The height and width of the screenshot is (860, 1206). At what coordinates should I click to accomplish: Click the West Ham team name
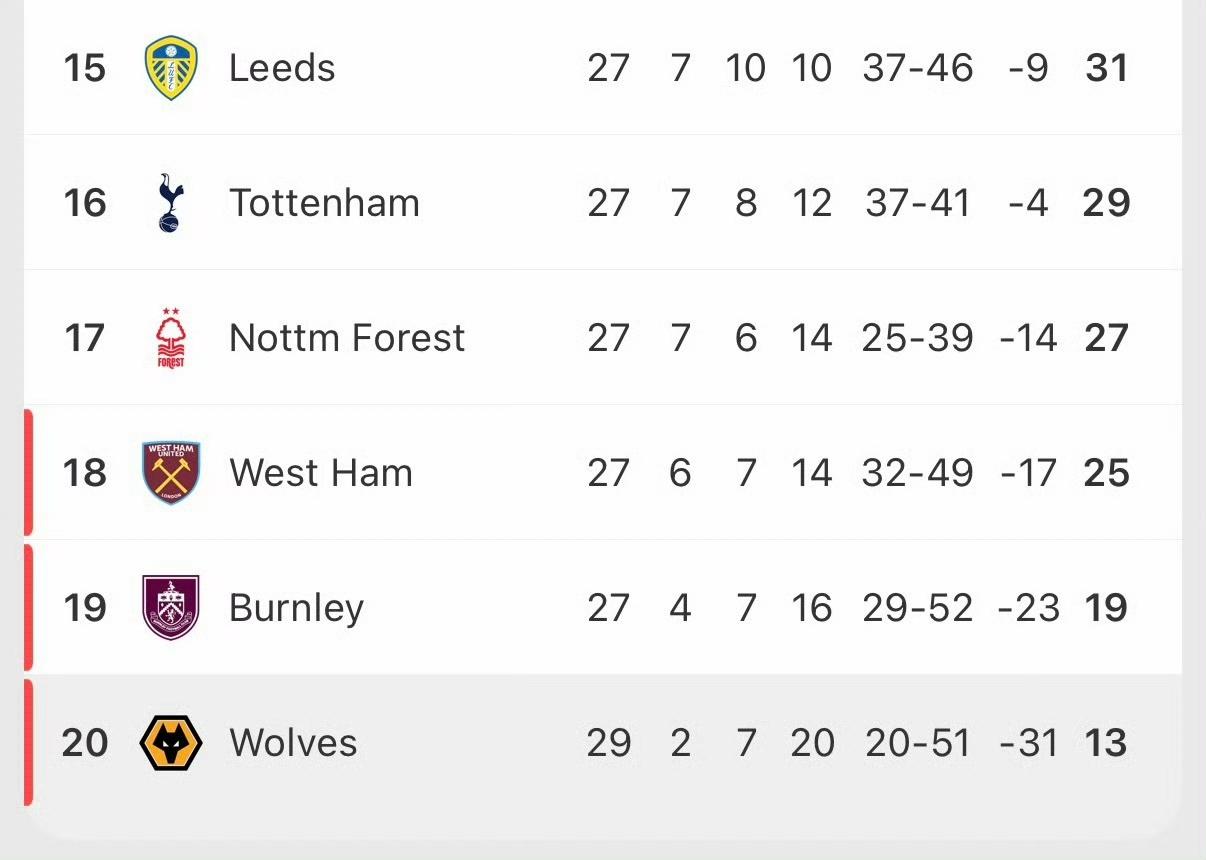pyautogui.click(x=321, y=472)
